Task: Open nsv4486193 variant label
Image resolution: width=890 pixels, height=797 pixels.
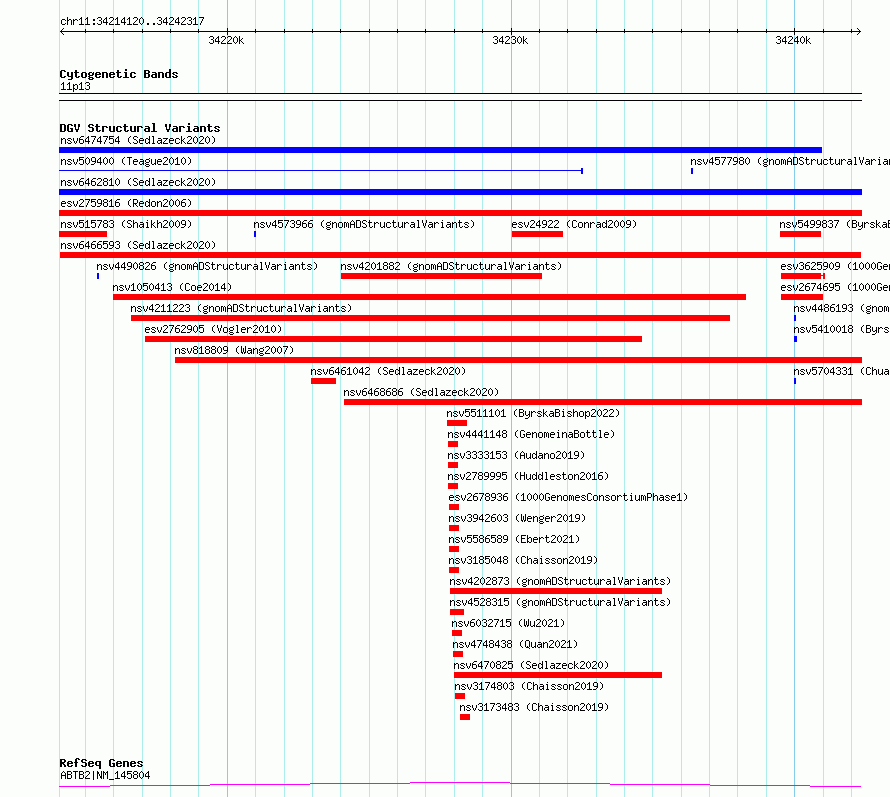Action: click(841, 308)
